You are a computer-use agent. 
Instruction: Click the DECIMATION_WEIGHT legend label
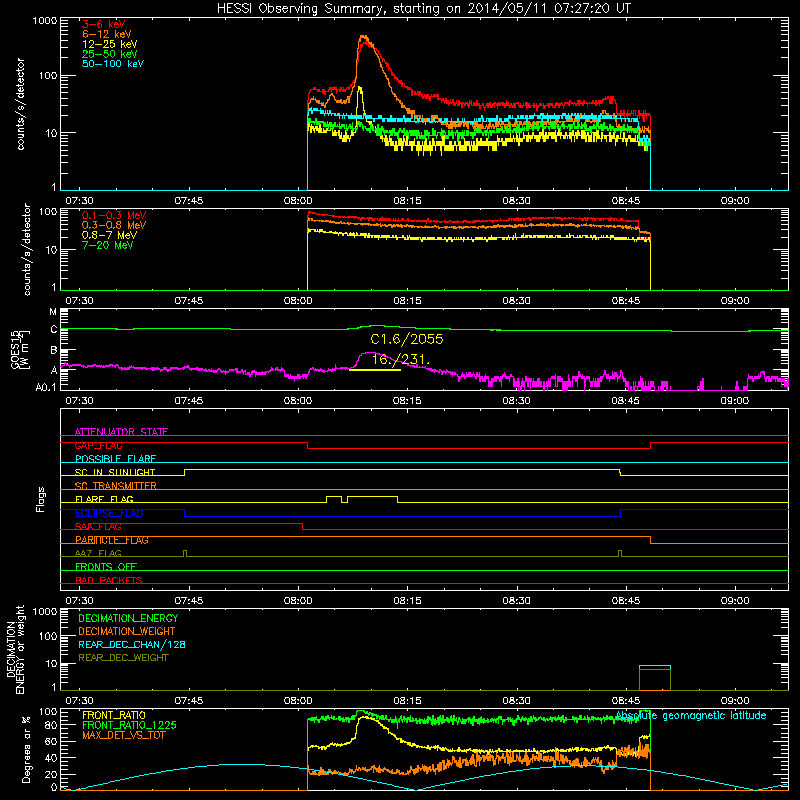(127, 631)
